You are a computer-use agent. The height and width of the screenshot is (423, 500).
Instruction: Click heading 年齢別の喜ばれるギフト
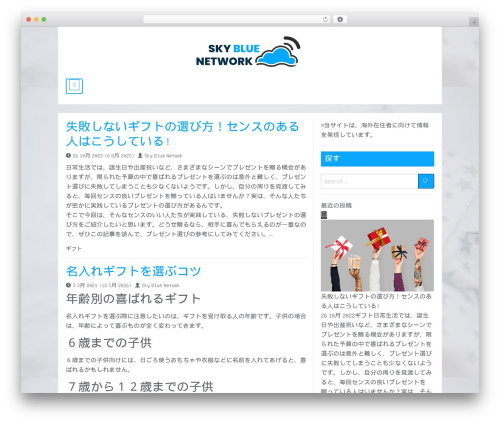tap(133, 299)
